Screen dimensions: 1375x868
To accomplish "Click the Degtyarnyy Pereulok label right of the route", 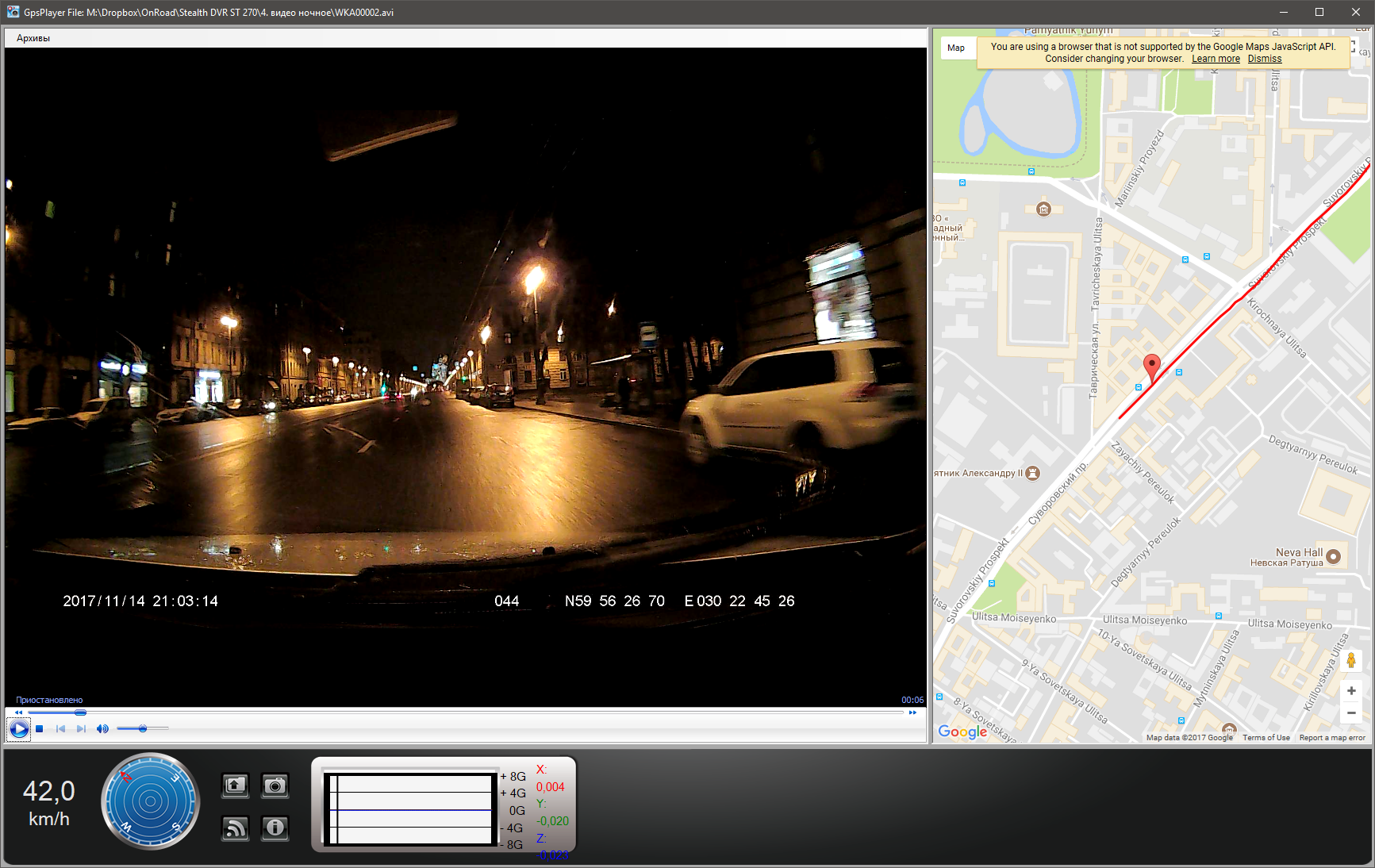I will (1312, 454).
